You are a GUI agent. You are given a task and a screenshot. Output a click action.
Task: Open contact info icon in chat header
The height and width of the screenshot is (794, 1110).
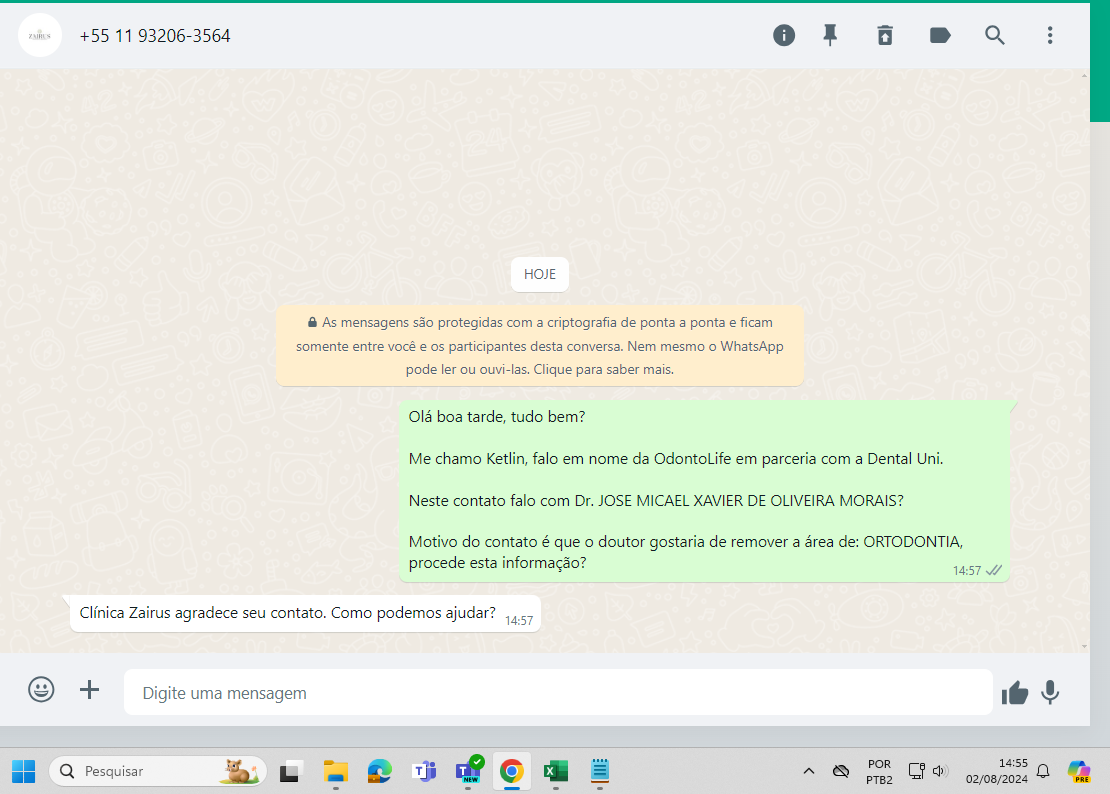tap(784, 35)
